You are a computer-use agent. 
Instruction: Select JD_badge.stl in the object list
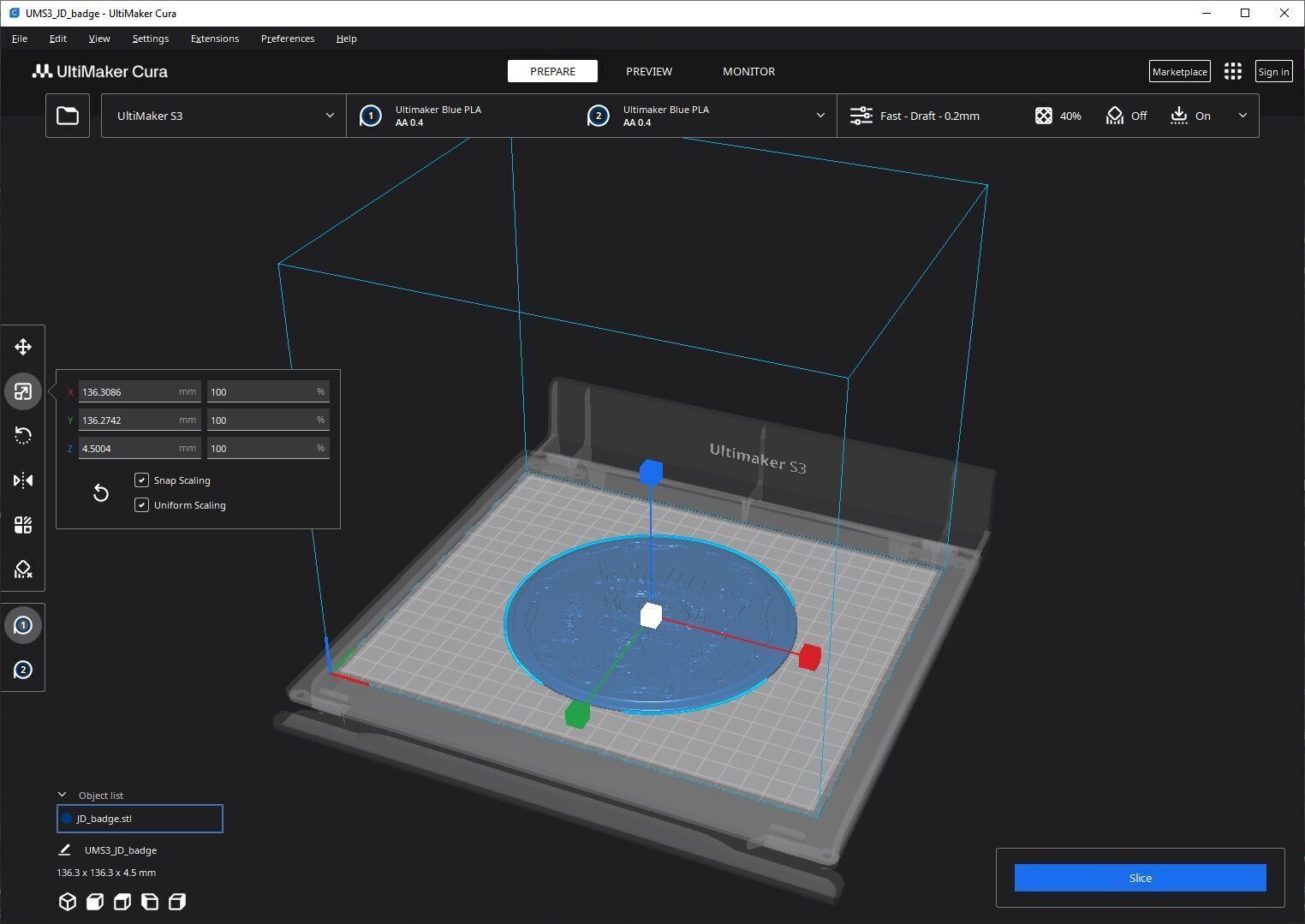(140, 819)
